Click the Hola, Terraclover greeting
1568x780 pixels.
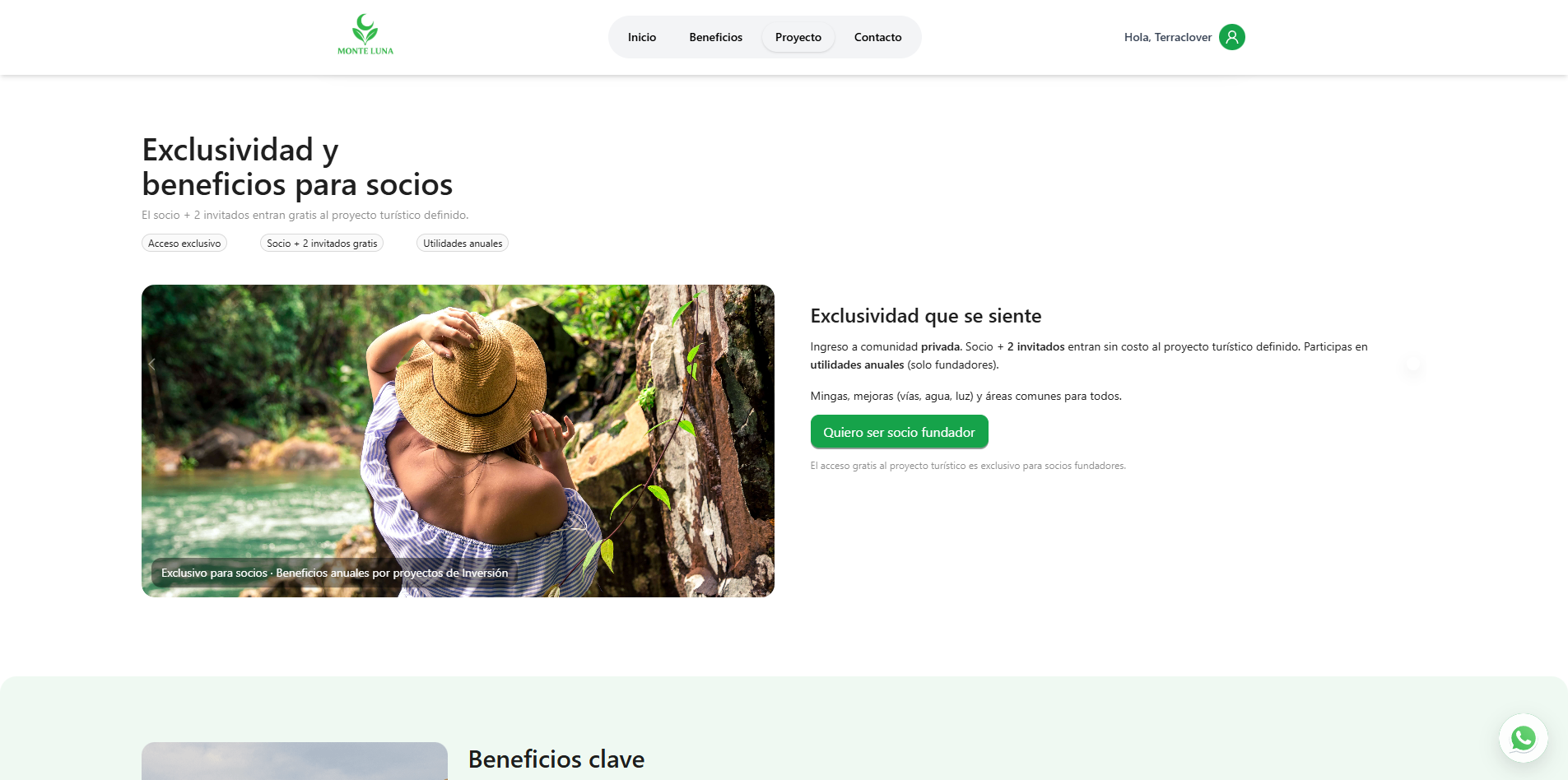coord(1168,37)
